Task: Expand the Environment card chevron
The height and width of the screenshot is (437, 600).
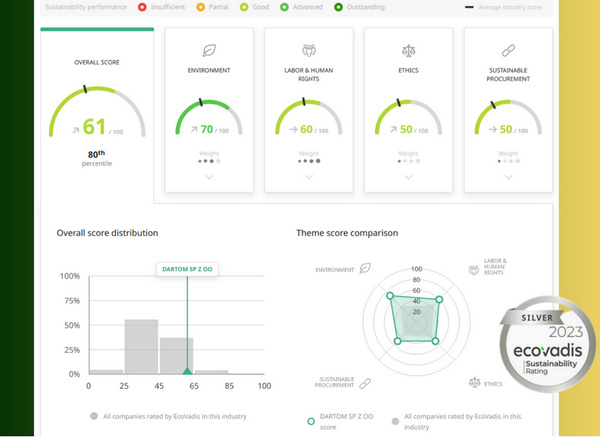Action: (x=209, y=177)
